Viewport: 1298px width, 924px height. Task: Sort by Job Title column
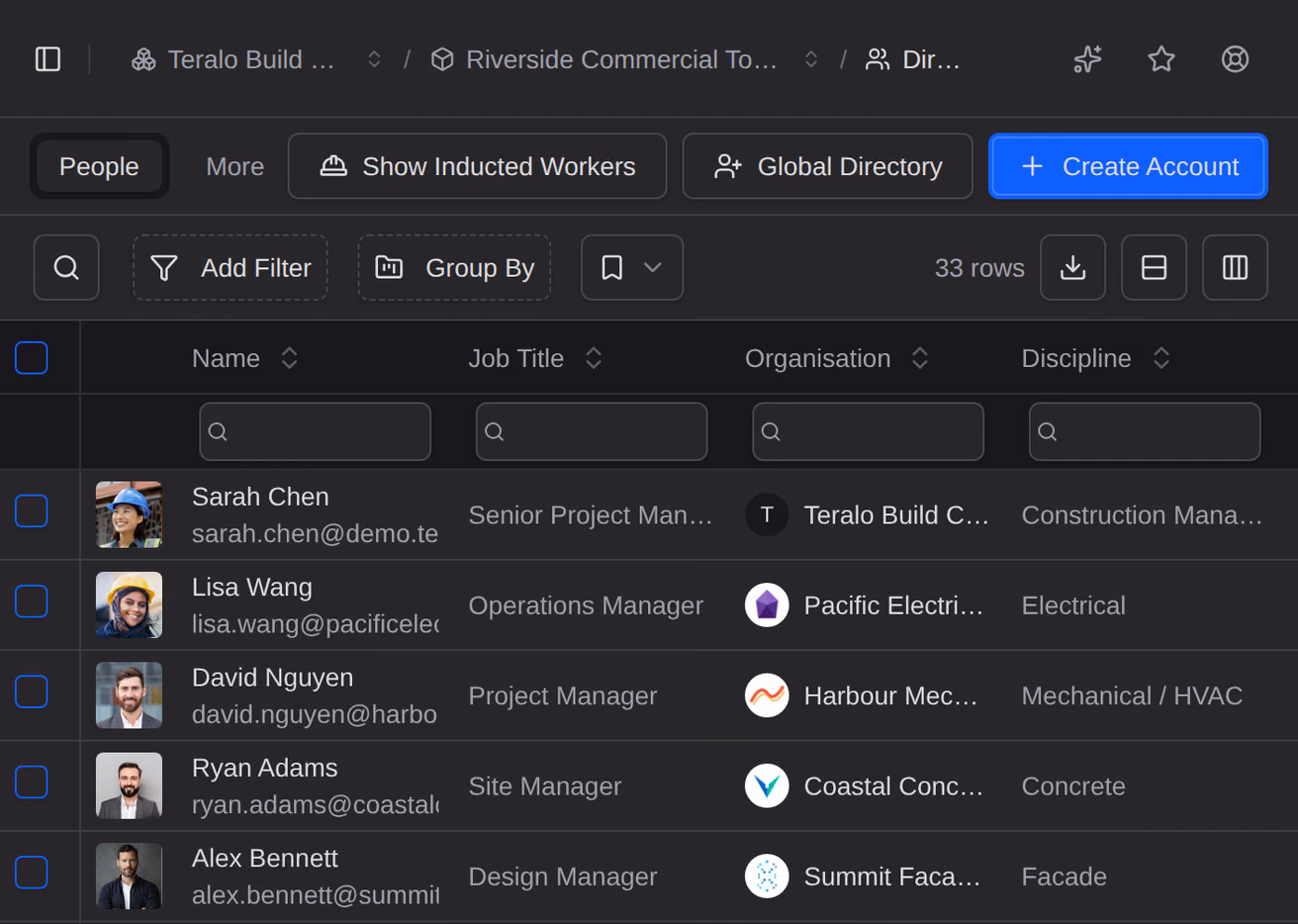click(x=594, y=358)
